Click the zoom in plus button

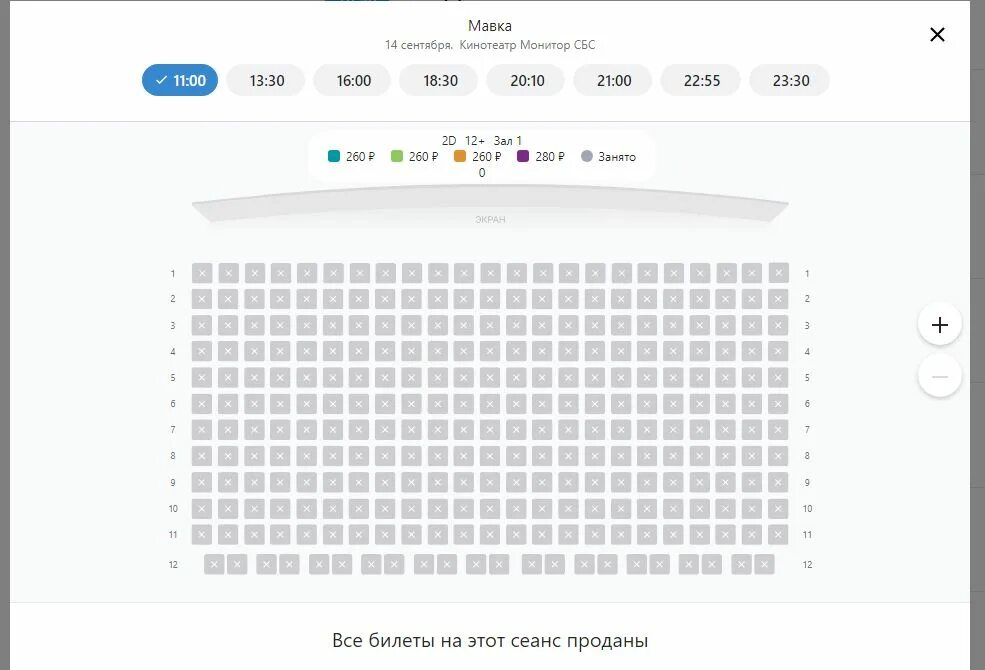tap(939, 325)
